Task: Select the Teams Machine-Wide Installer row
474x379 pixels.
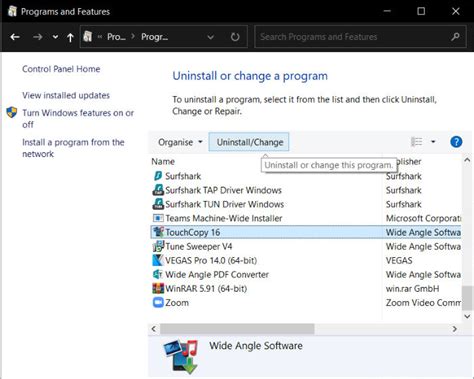Action: click(307, 218)
